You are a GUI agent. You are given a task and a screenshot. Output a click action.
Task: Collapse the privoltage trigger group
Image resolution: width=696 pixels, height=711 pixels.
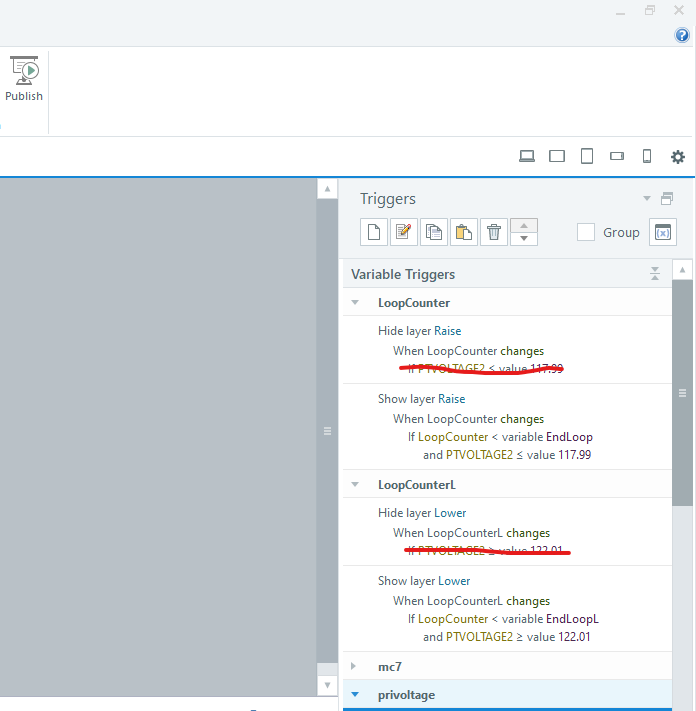click(355, 694)
